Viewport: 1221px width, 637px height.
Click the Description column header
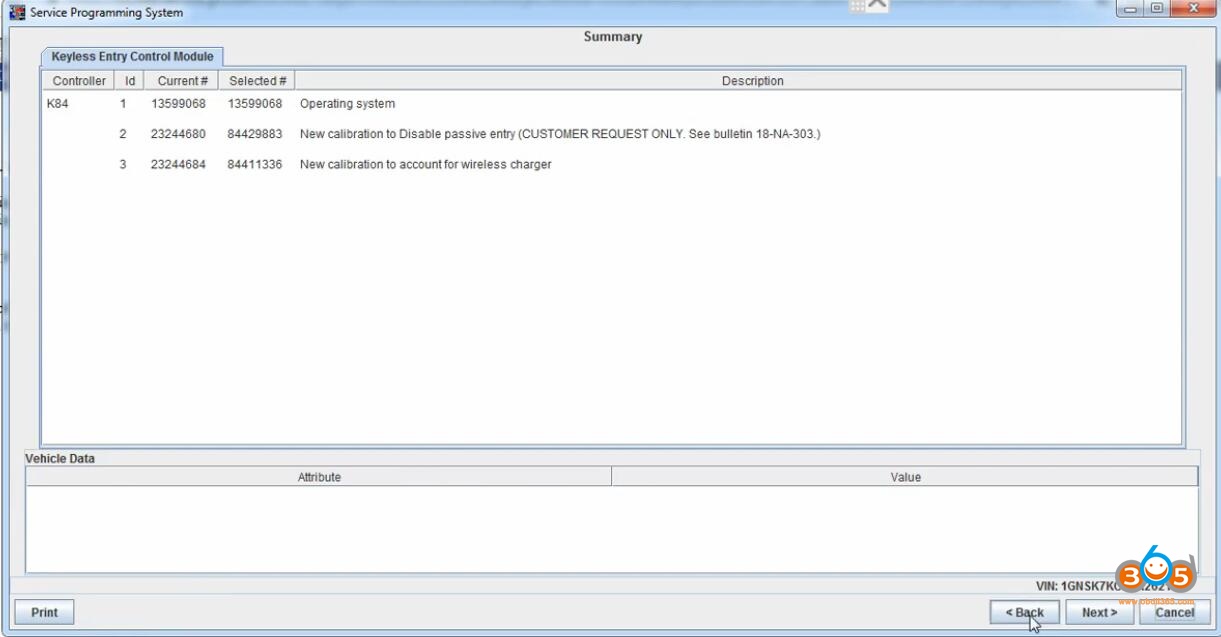(752, 80)
